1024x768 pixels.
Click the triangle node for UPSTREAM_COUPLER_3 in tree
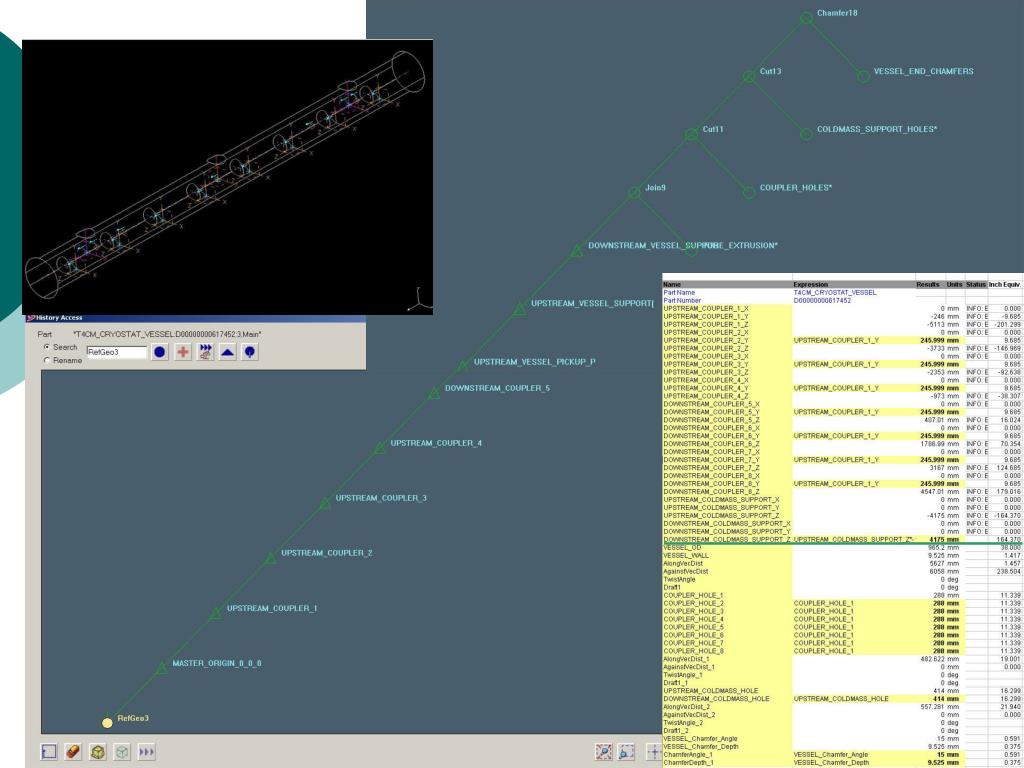pyautogui.click(x=325, y=504)
